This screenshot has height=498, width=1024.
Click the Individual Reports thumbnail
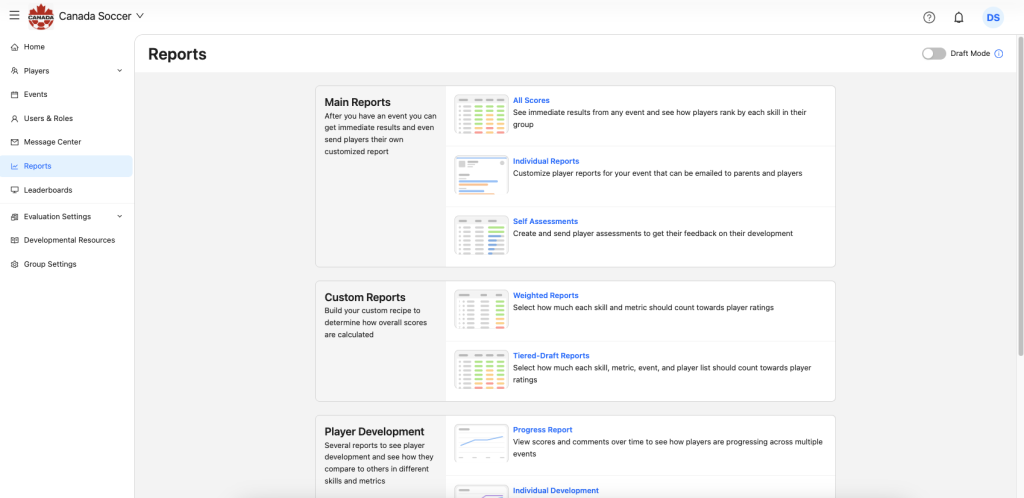[481, 174]
